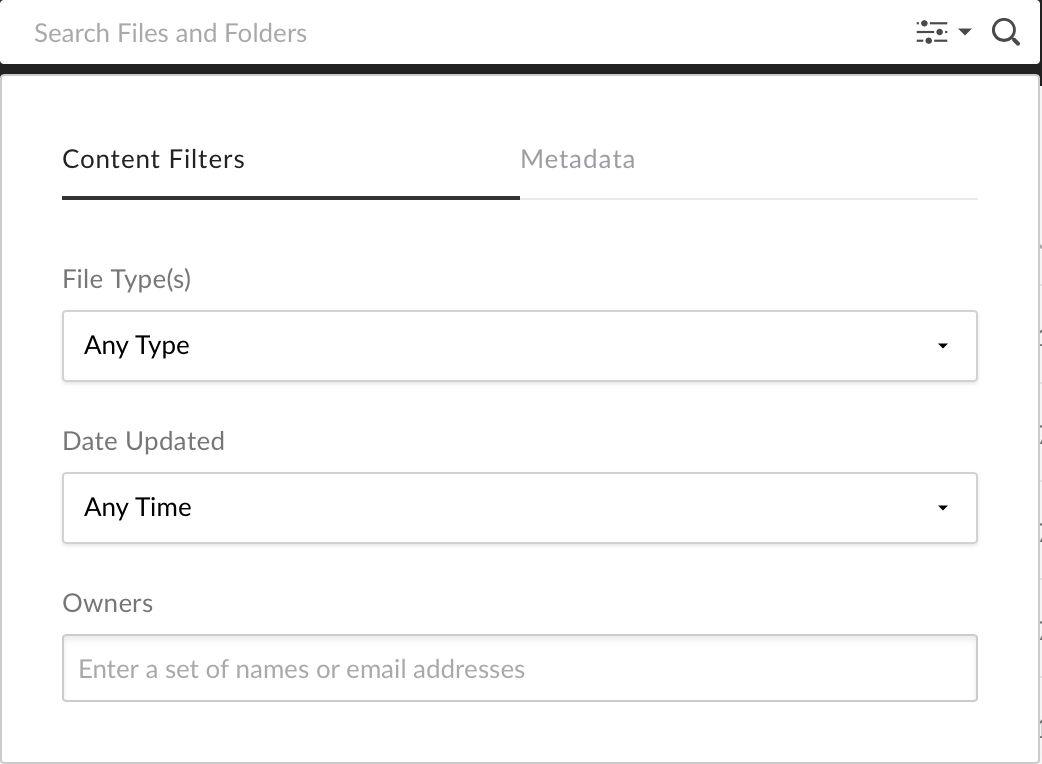
Task: Open the search filter options icon
Action: tap(931, 33)
